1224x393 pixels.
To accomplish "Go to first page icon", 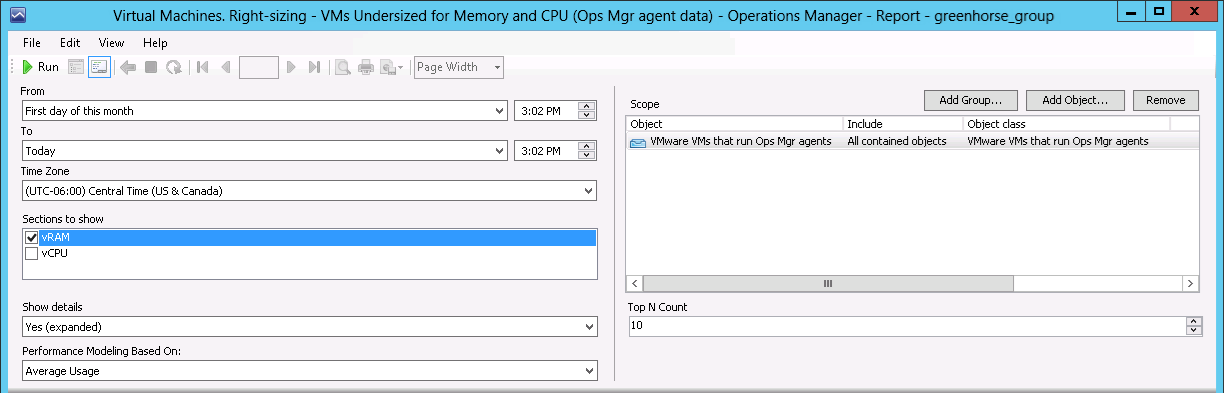I will point(202,67).
